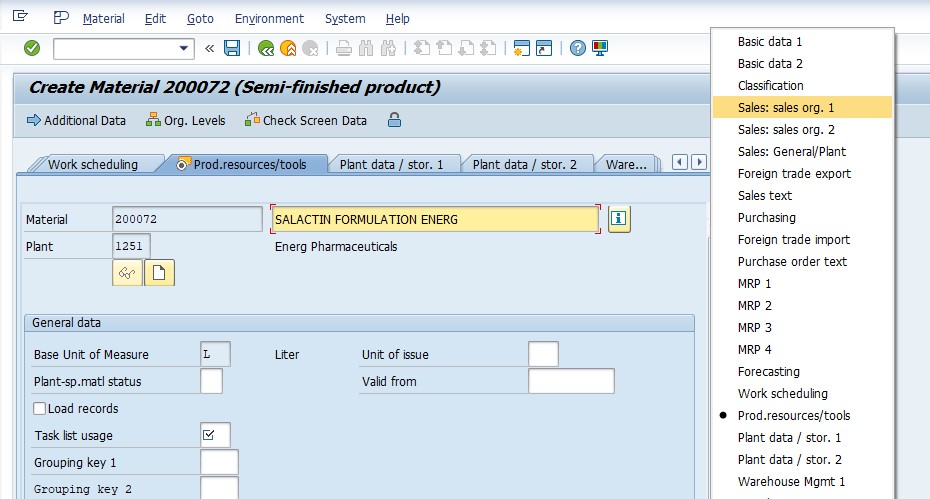Viewport: 930px width, 499px height.
Task: Click the Generate Shortcut icon
Action: [544, 48]
